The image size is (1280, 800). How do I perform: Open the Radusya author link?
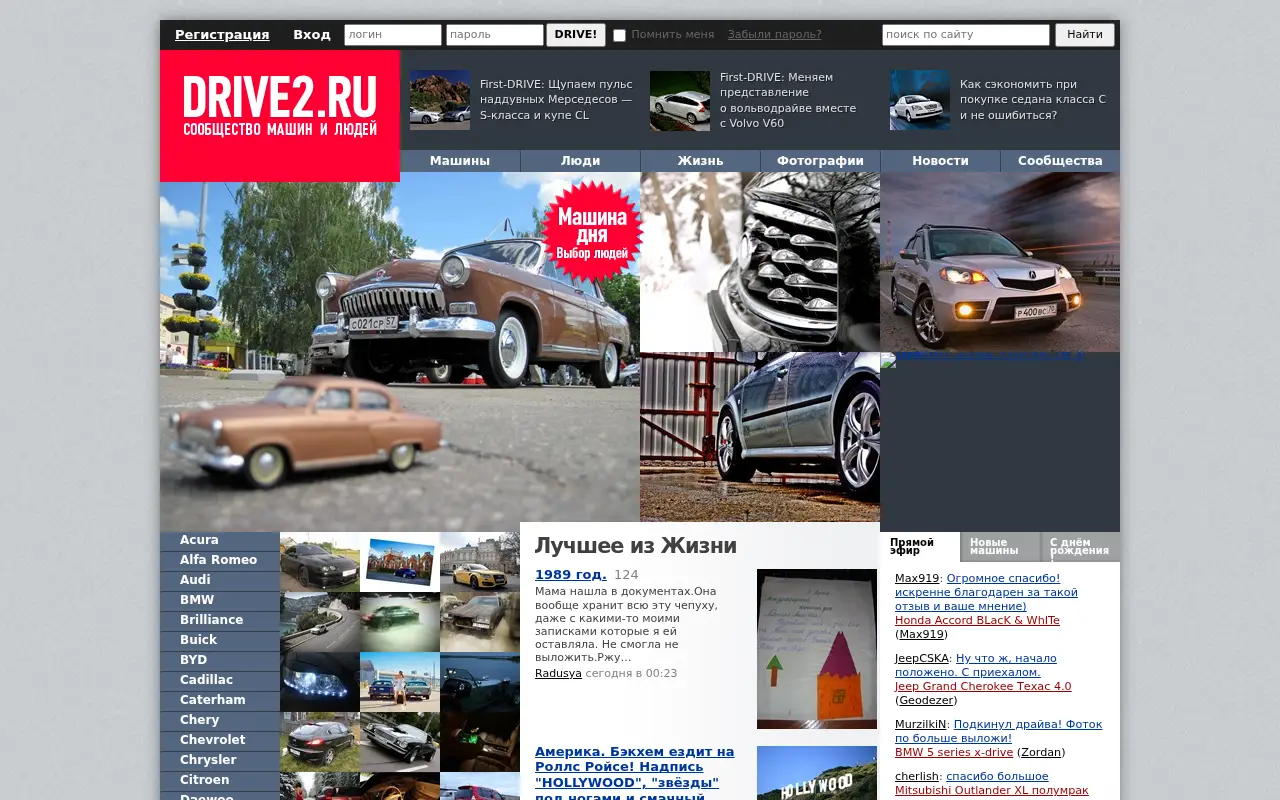(558, 673)
